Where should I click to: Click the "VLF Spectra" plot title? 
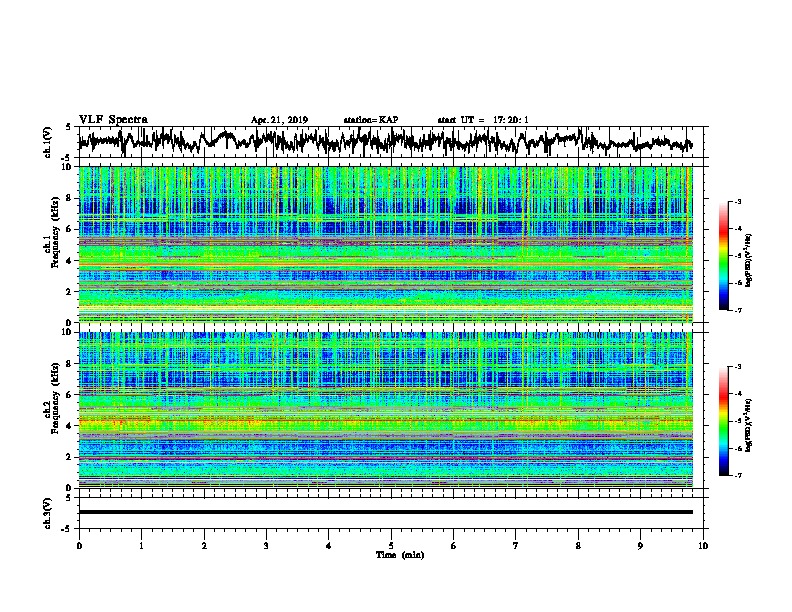pos(113,120)
